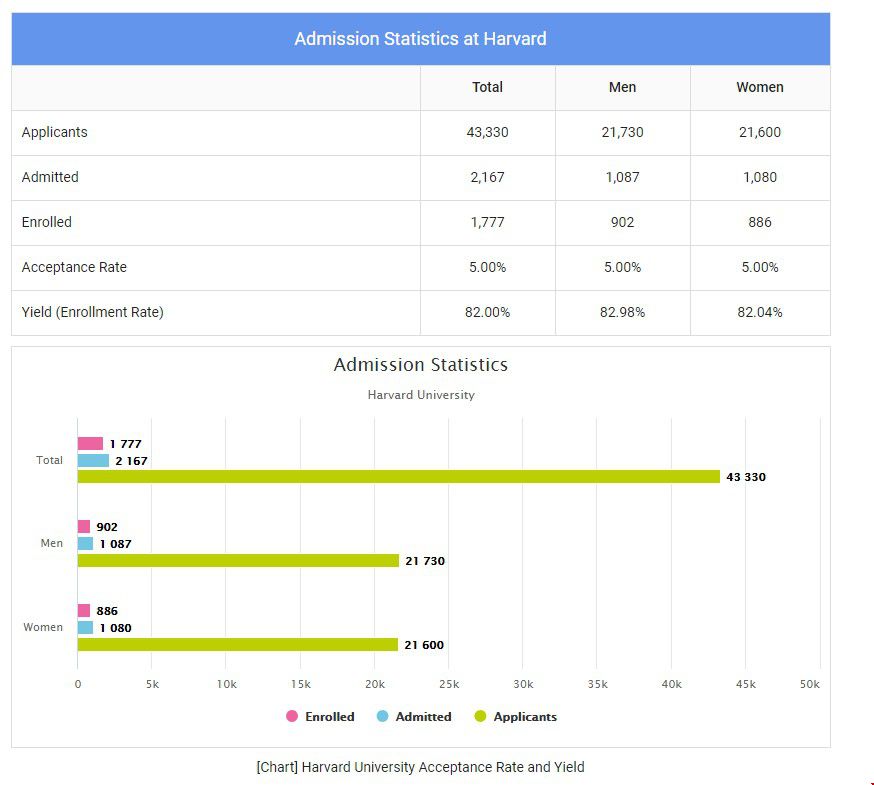Click the "886" women enrolled table cell
The width and height of the screenshot is (874, 785).
pos(760,222)
